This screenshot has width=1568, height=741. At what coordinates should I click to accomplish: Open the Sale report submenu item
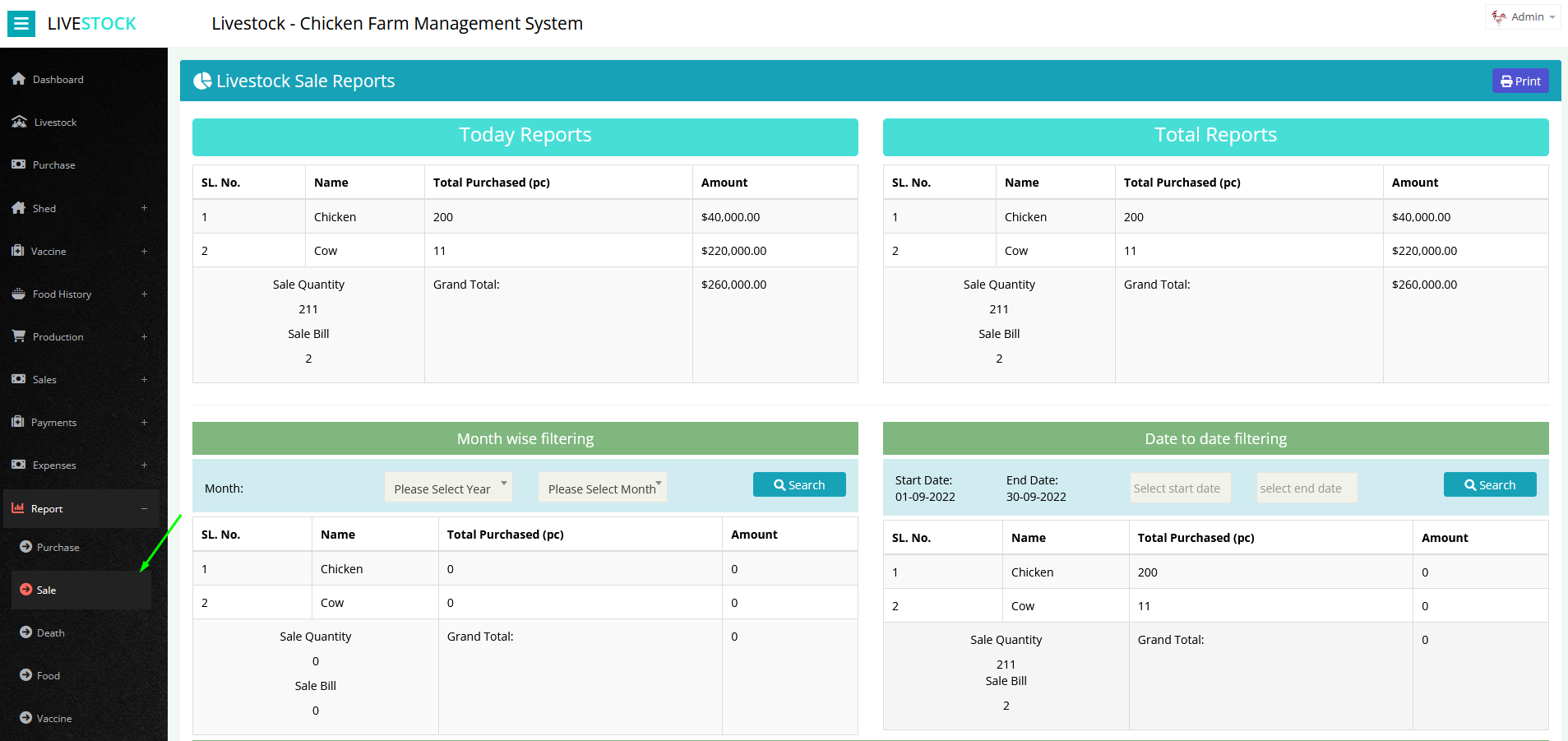[47, 590]
